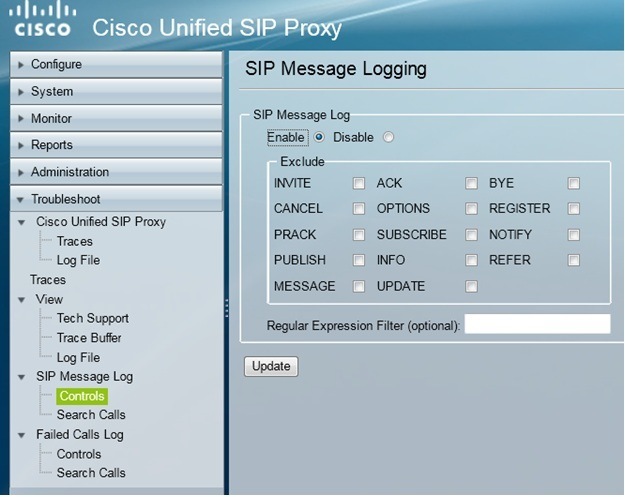Screen dimensions: 625x497
Task: Collapse the Failed Calls Log tree node arrow
Action: tap(22, 435)
